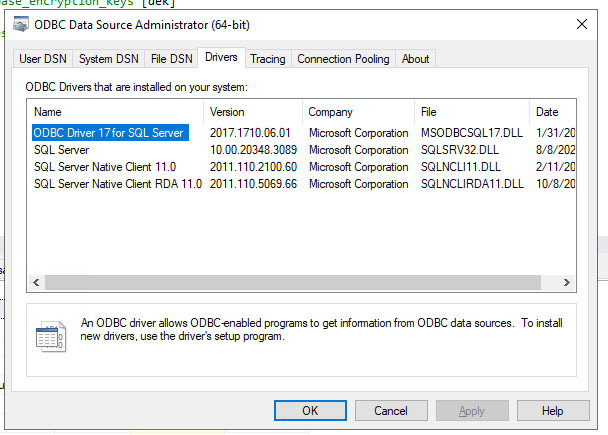Select ODBC Driver 17 for SQL Server
The image size is (608, 435).
pos(108,133)
